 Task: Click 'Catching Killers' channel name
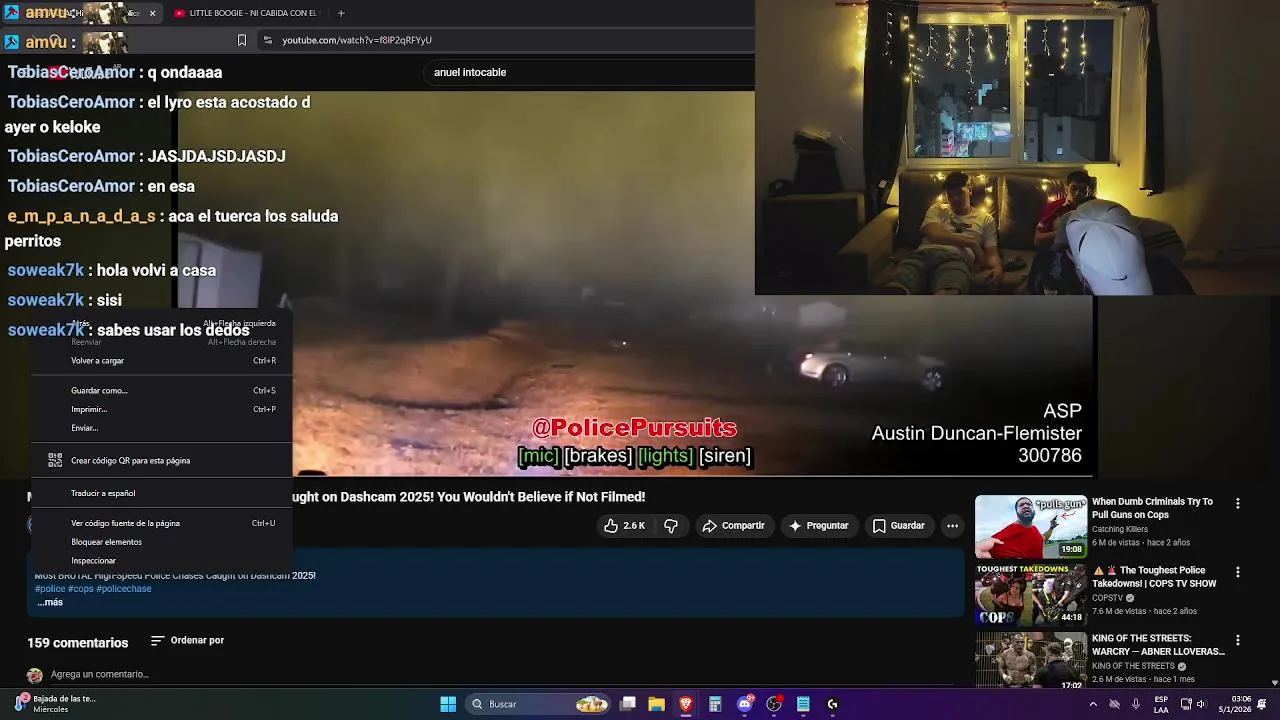1120,530
